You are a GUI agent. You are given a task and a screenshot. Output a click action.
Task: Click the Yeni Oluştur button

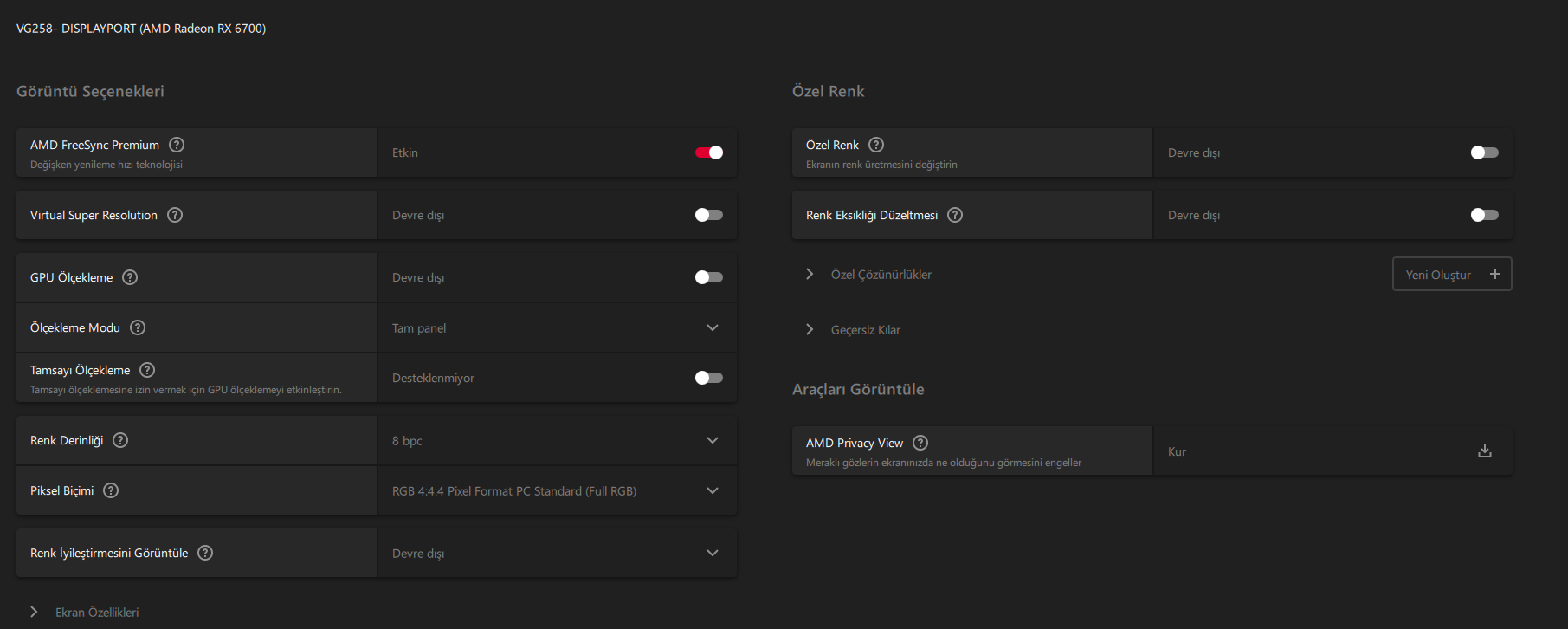point(1452,274)
